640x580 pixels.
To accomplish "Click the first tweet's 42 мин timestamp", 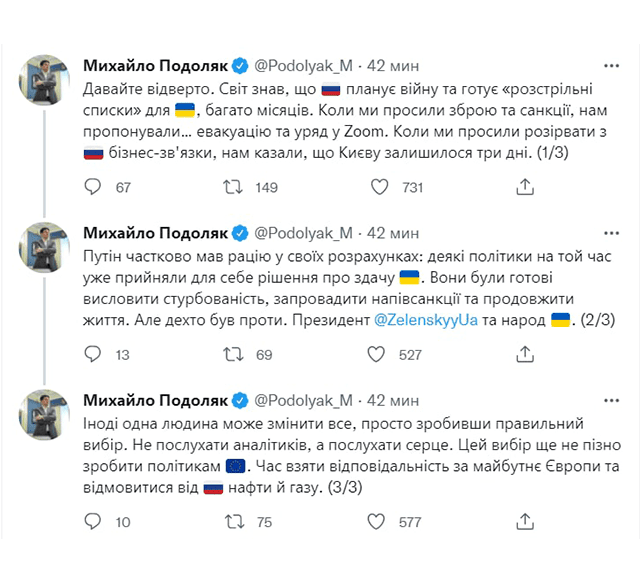I will coord(392,67).
